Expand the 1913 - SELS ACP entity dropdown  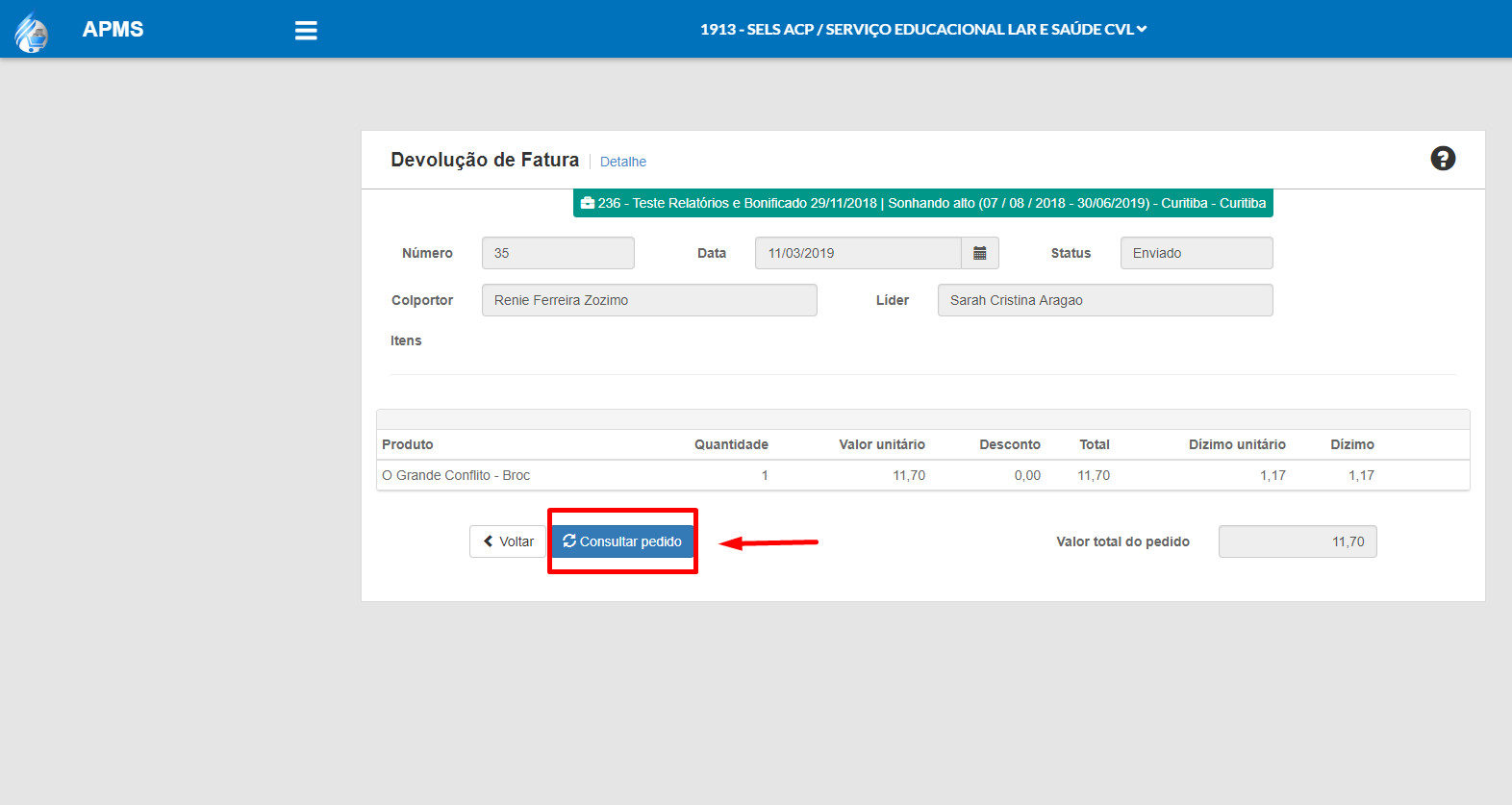[923, 30]
